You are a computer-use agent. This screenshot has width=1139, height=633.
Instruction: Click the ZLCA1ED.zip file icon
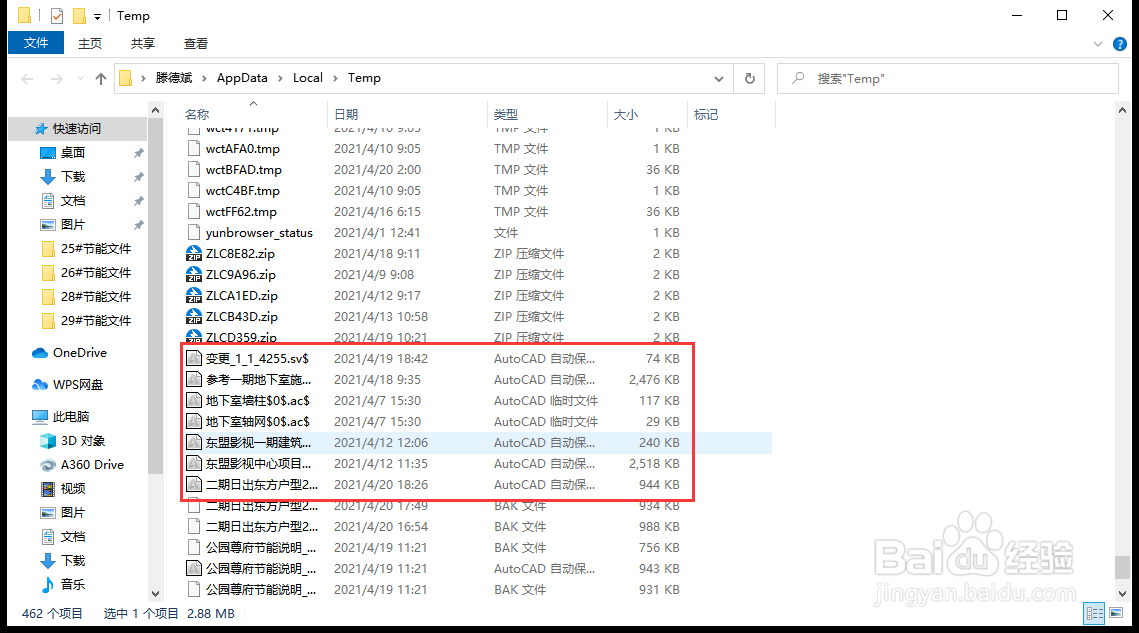(x=194, y=296)
